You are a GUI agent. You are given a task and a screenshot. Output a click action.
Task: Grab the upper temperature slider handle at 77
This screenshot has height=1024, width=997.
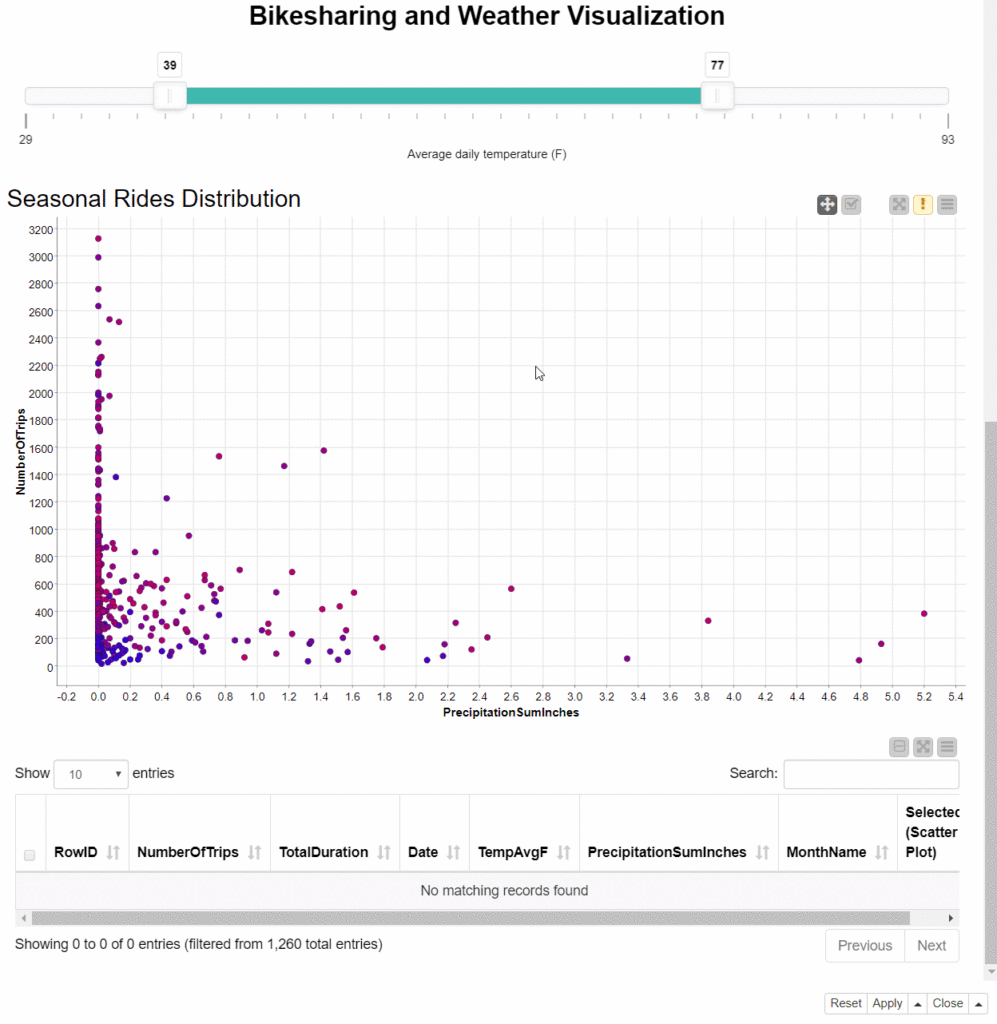(717, 95)
